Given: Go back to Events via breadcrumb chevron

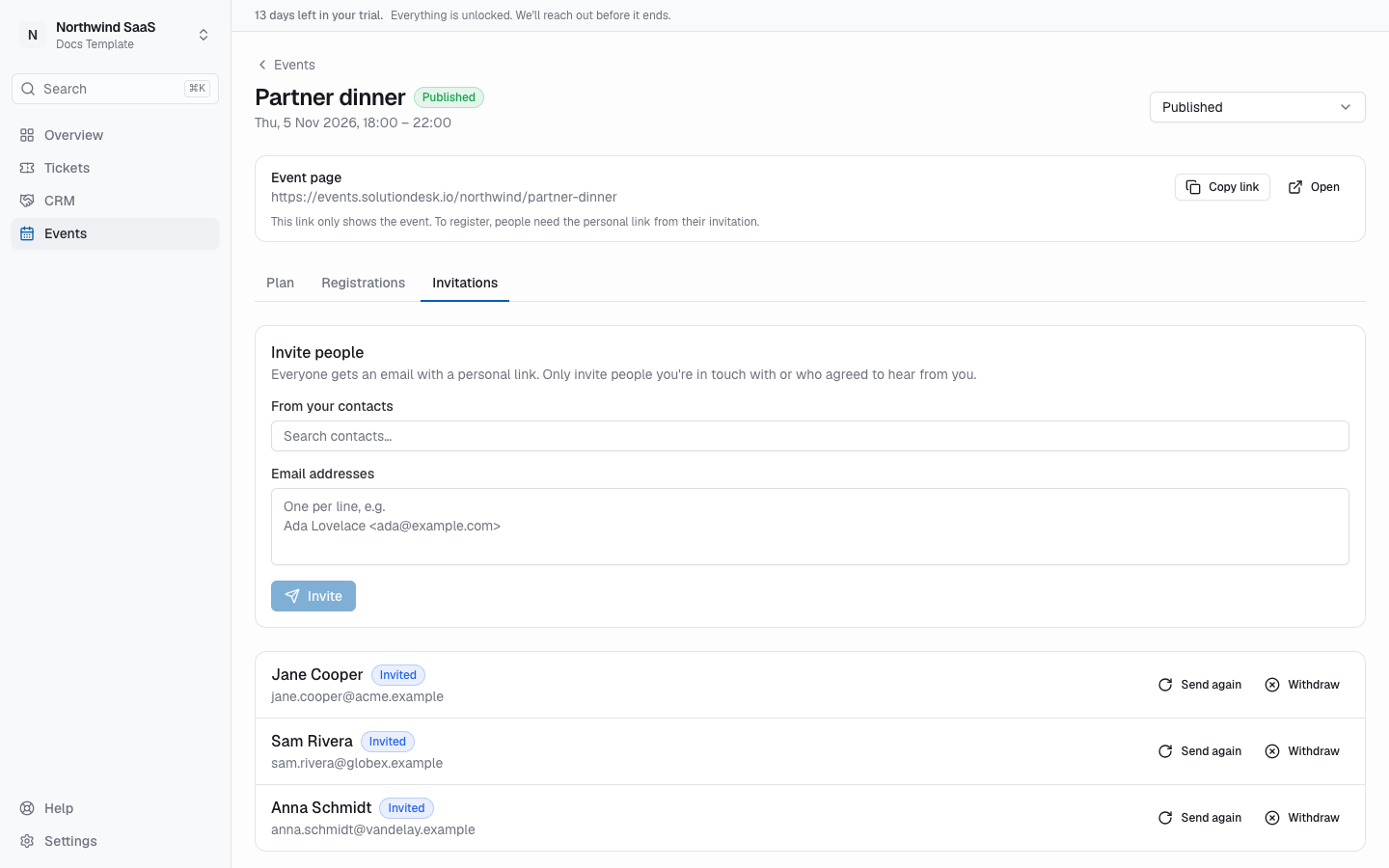Looking at the screenshot, I should (262, 65).
